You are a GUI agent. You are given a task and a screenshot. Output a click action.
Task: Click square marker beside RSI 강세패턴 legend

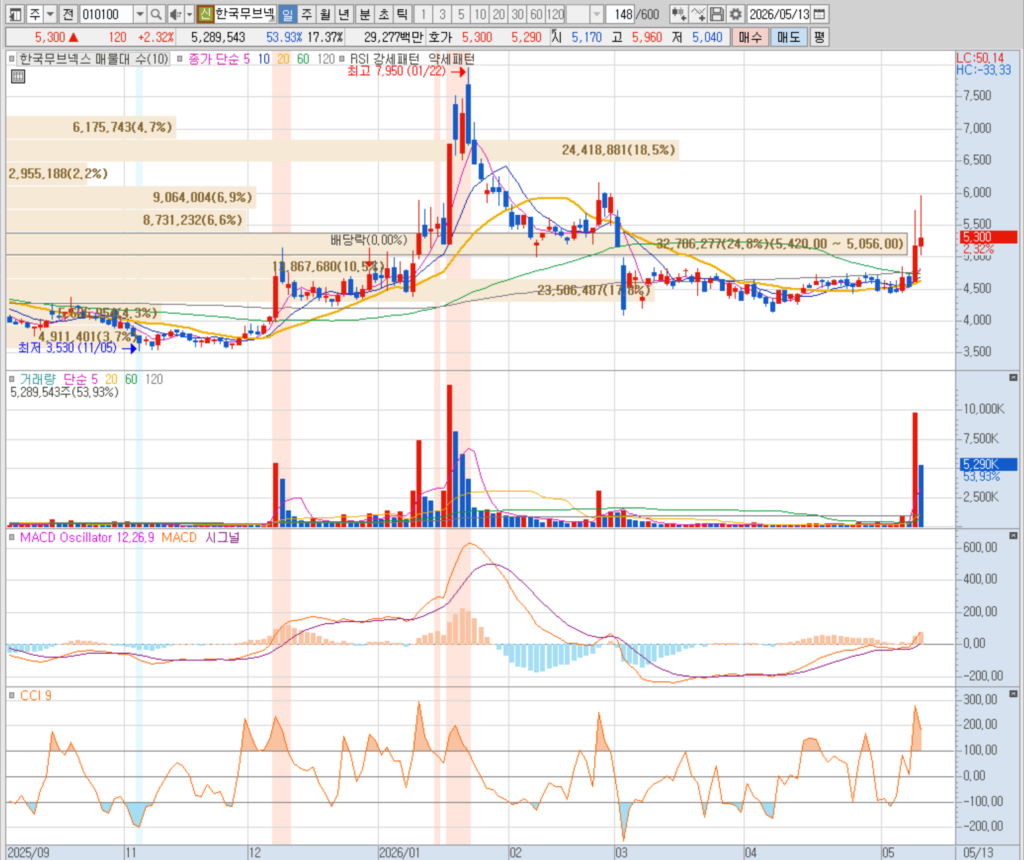[342, 59]
